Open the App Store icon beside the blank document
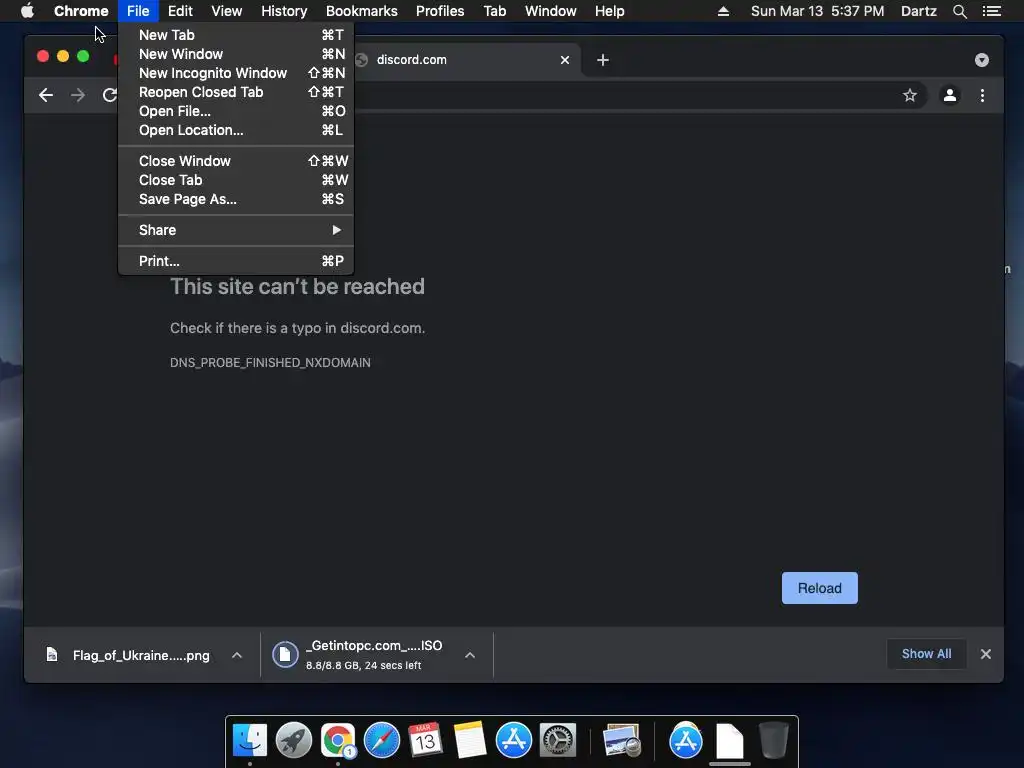This screenshot has height=768, width=1024. click(686, 741)
